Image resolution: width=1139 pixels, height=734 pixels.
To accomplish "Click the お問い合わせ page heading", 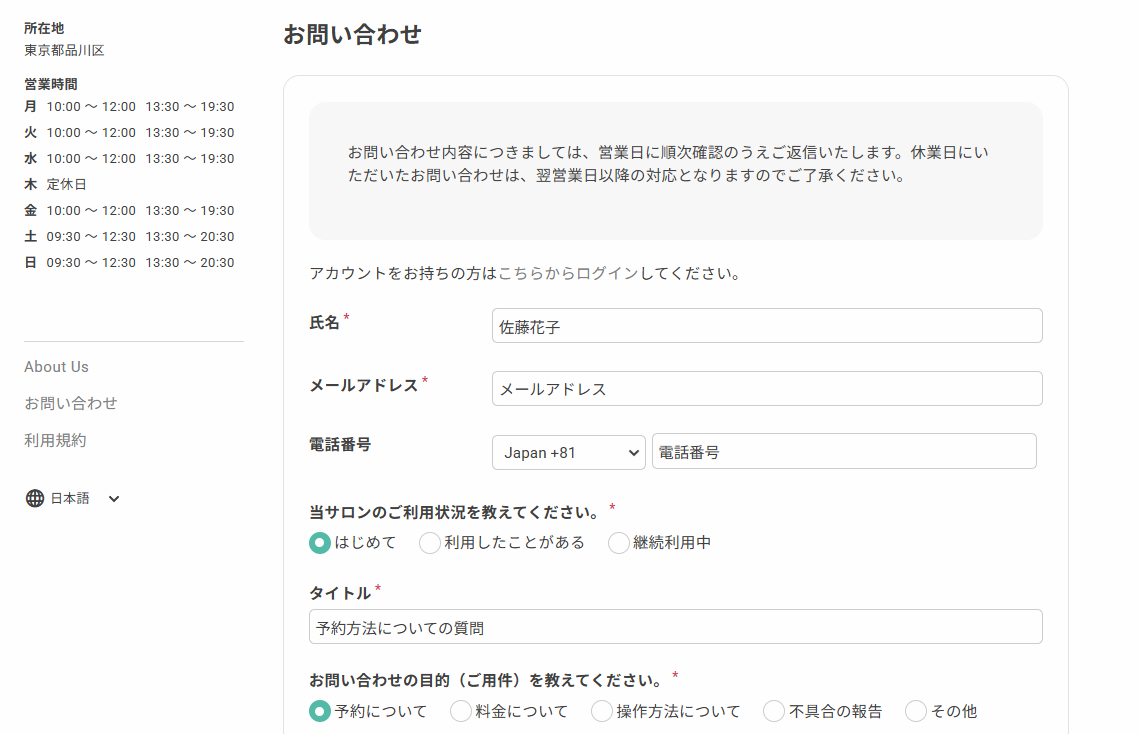I will pos(352,35).
